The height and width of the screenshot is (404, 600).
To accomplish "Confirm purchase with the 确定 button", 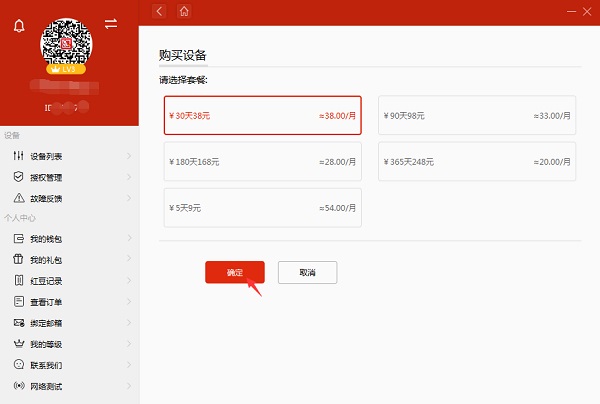I will pos(235,272).
